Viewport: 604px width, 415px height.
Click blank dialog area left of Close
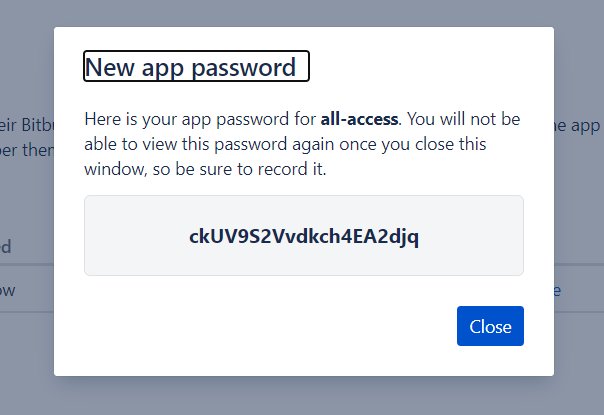coord(250,327)
